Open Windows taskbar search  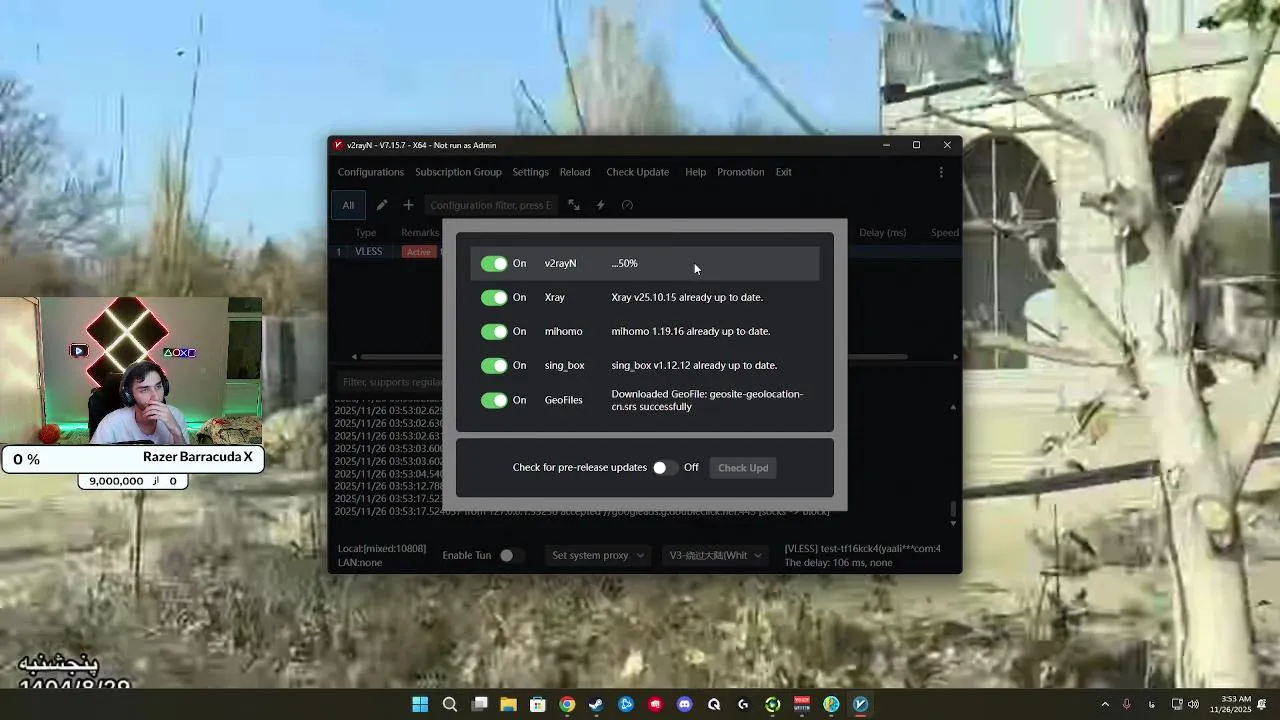pos(450,705)
